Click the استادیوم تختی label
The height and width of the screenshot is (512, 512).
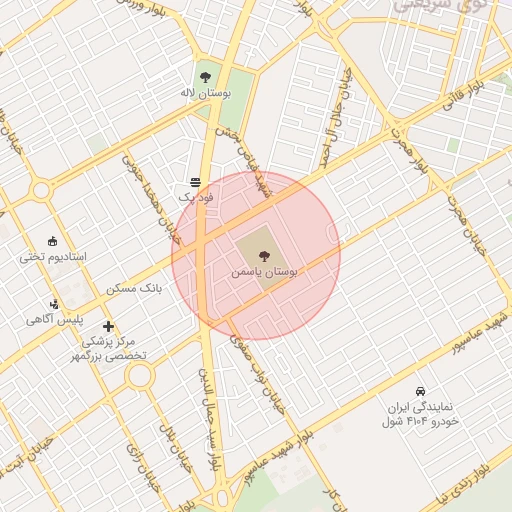pyautogui.click(x=53, y=257)
